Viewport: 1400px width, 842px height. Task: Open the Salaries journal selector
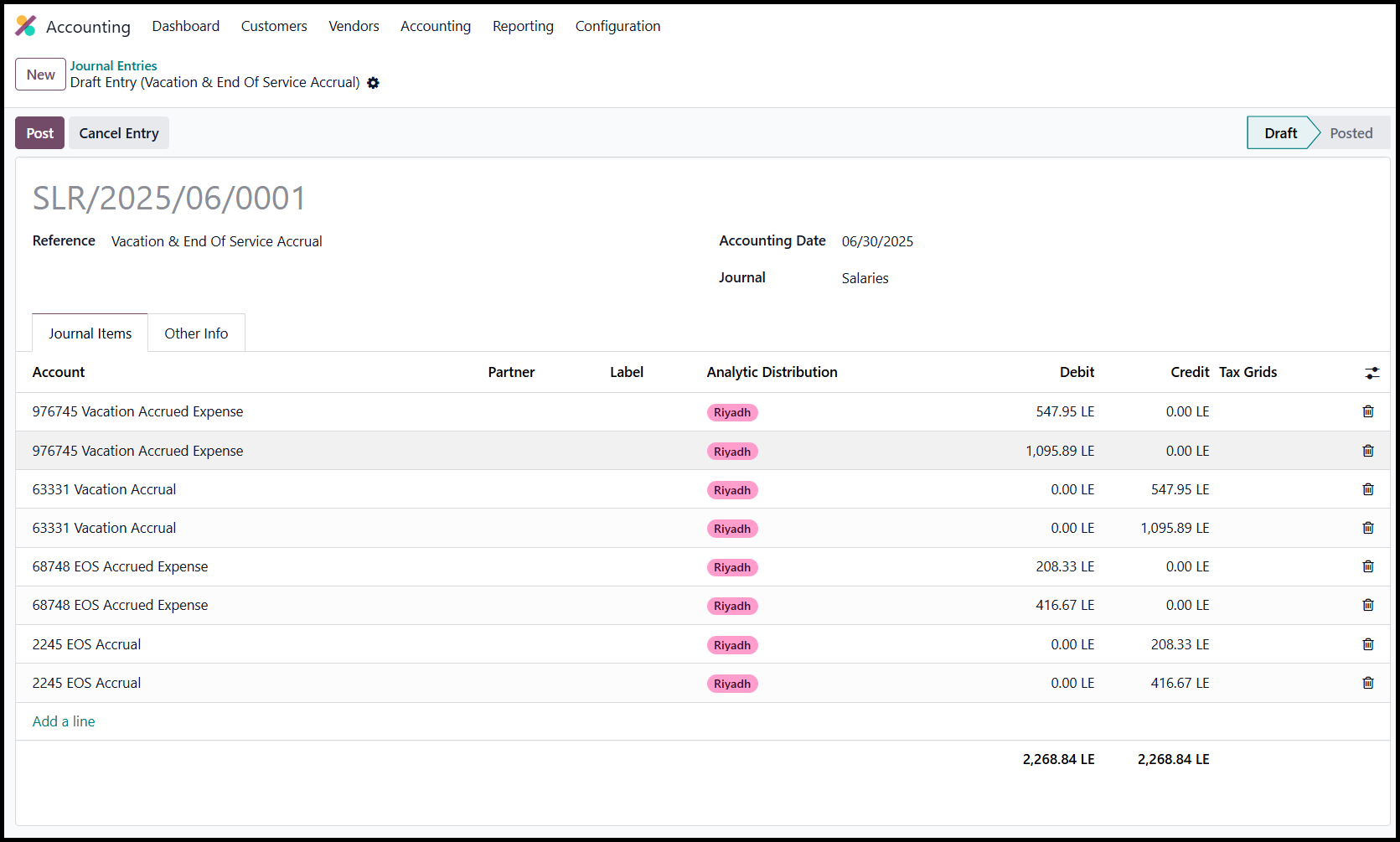pos(865,277)
